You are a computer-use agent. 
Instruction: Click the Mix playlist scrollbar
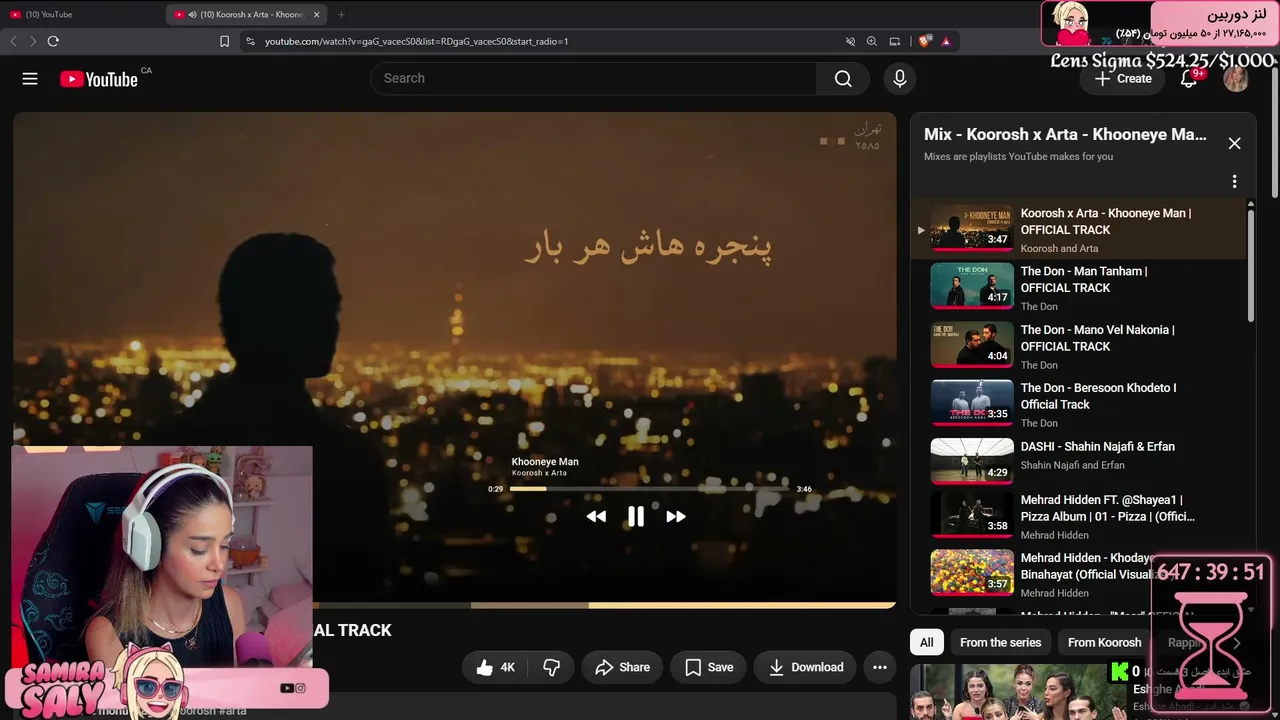tap(1250, 265)
